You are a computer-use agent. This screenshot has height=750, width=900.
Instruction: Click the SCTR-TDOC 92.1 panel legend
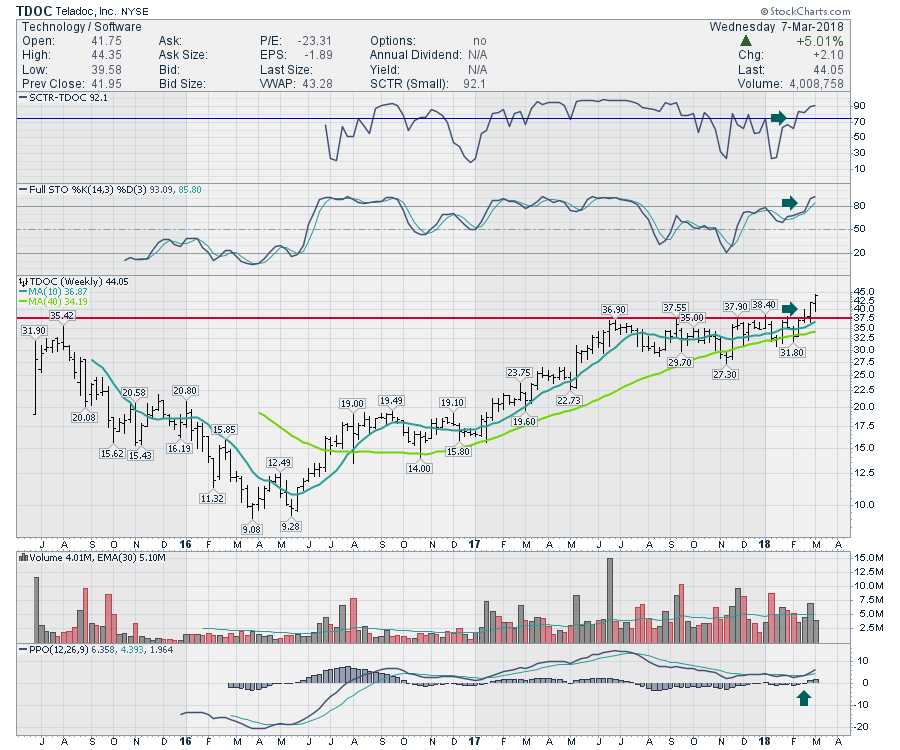(64, 98)
